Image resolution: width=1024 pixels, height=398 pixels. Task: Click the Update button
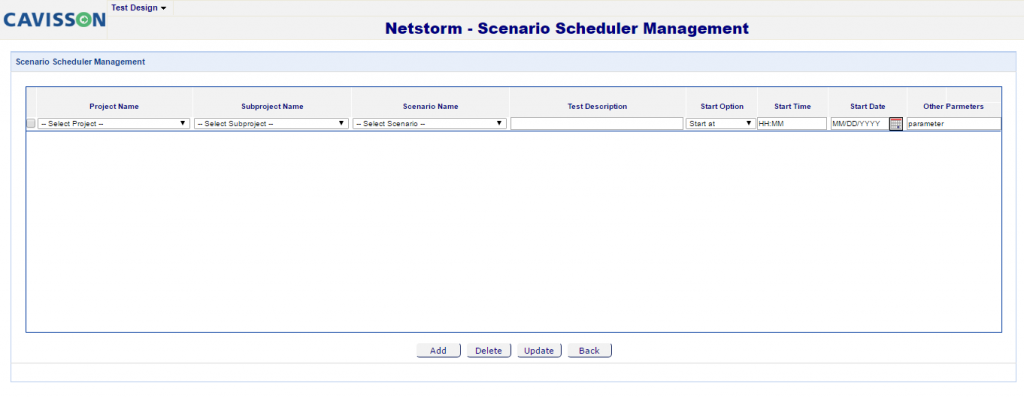(x=539, y=351)
